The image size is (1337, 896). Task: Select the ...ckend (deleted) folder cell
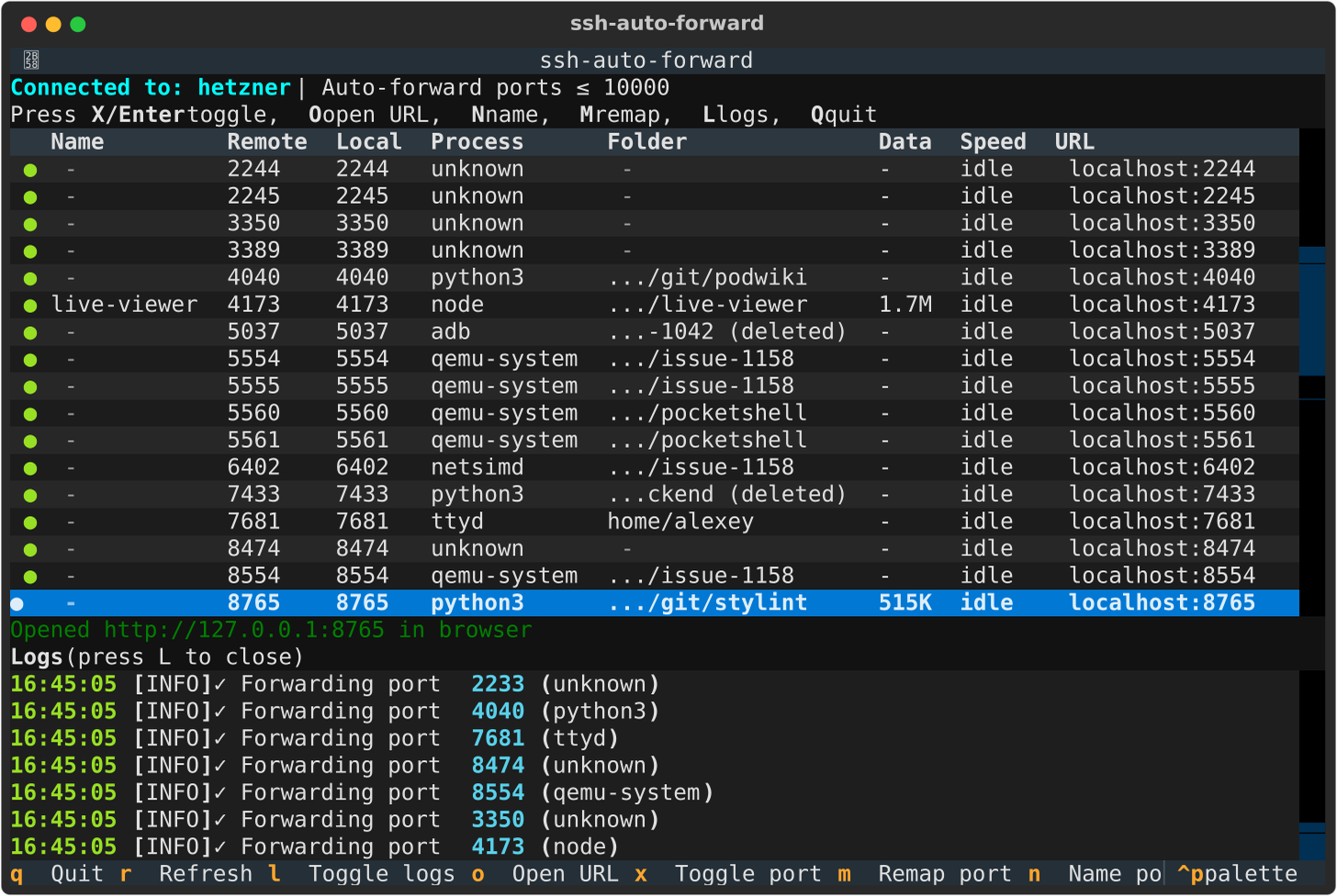coord(726,495)
